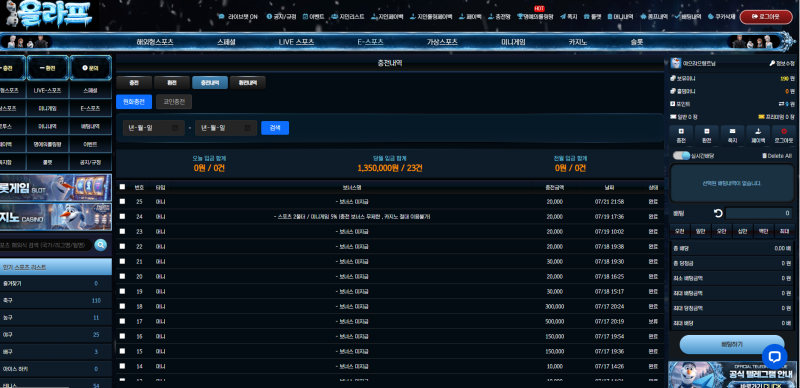The image size is (800, 388).
Task: Click the Delete All trash icon
Action: tap(764, 156)
